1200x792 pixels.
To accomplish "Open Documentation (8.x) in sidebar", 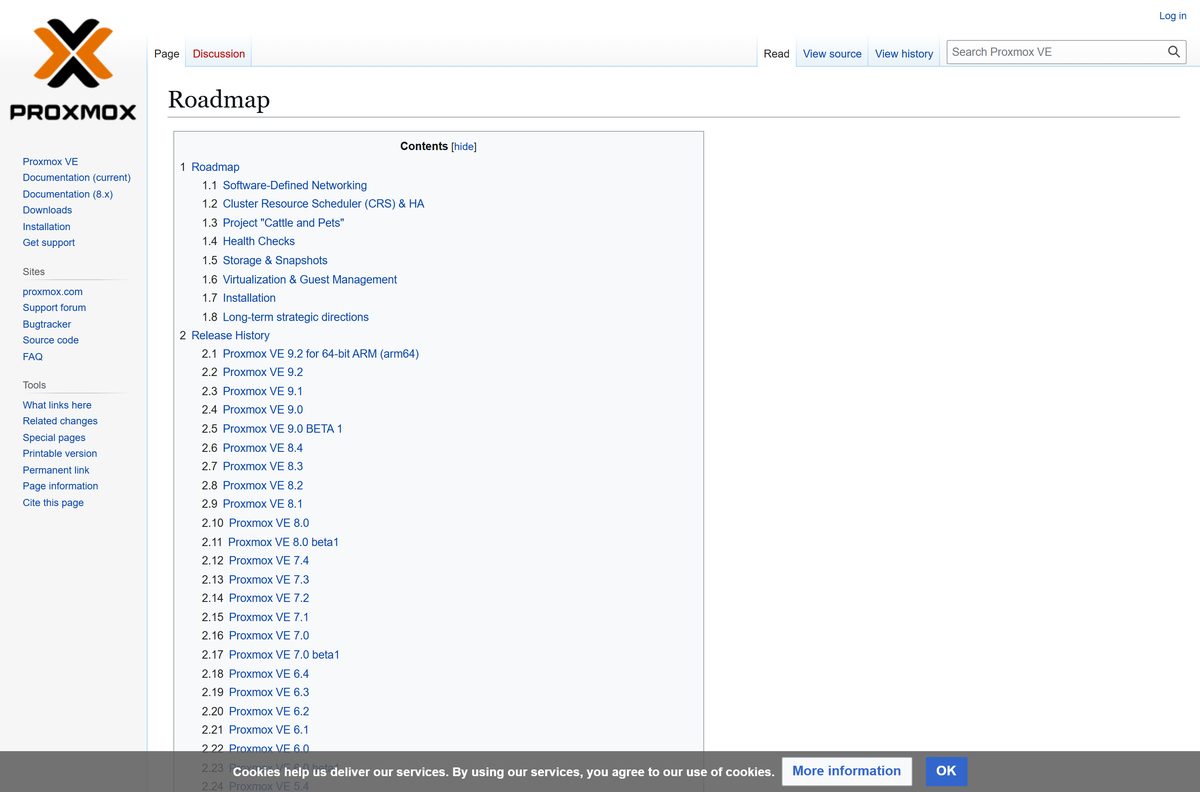I will [x=68, y=194].
